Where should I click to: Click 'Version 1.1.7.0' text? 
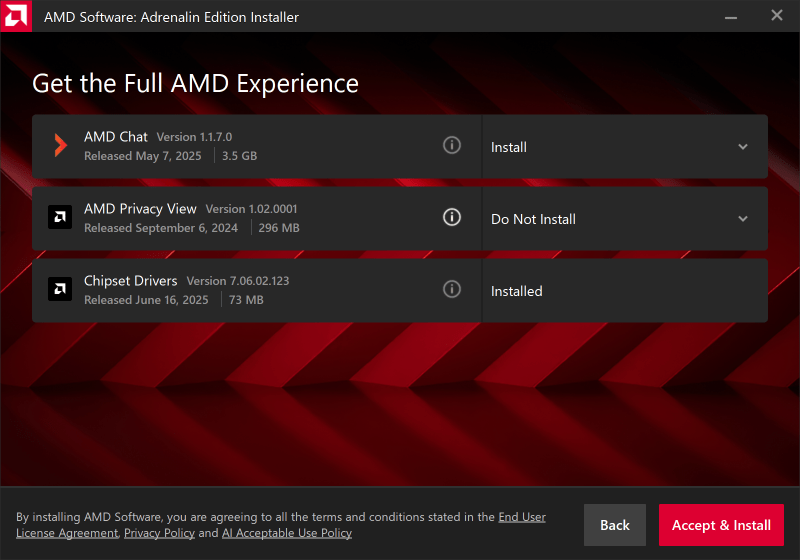point(194,137)
